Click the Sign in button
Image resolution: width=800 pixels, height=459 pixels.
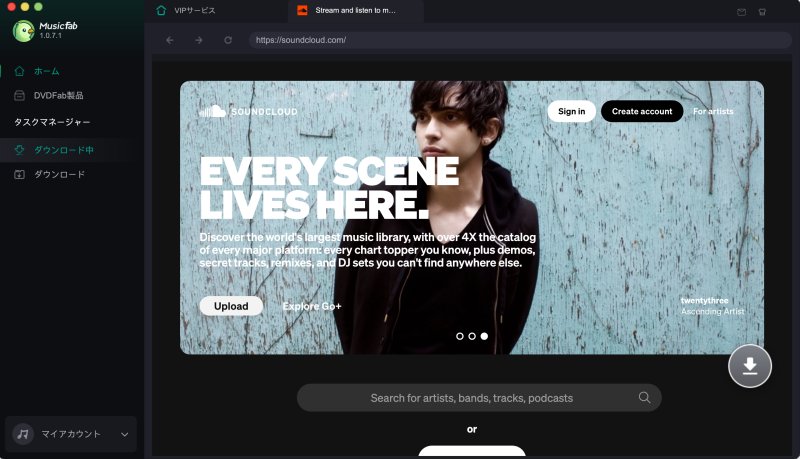click(571, 111)
